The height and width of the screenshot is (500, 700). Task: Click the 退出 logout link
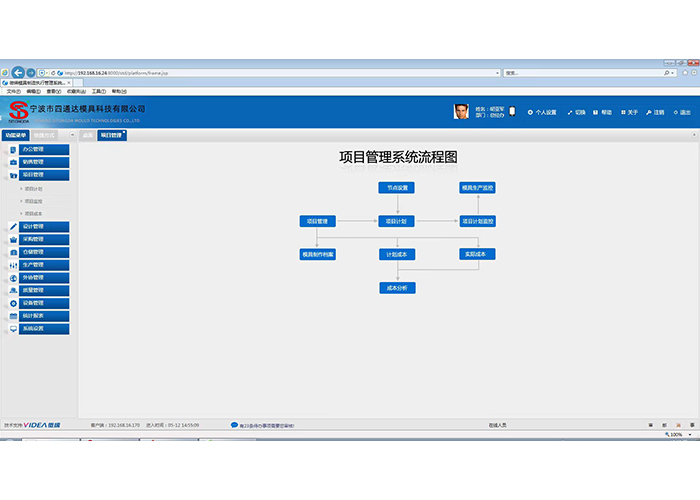tap(682, 112)
